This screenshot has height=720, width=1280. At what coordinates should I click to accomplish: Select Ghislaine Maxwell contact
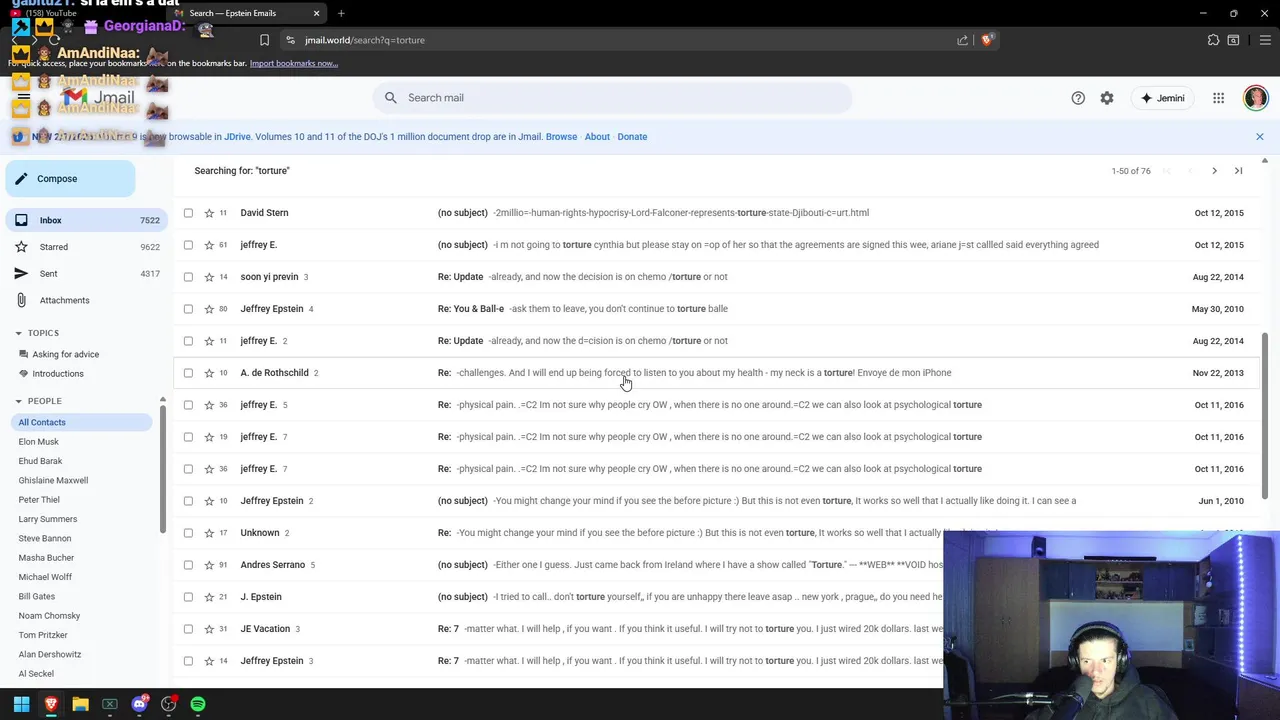click(53, 480)
